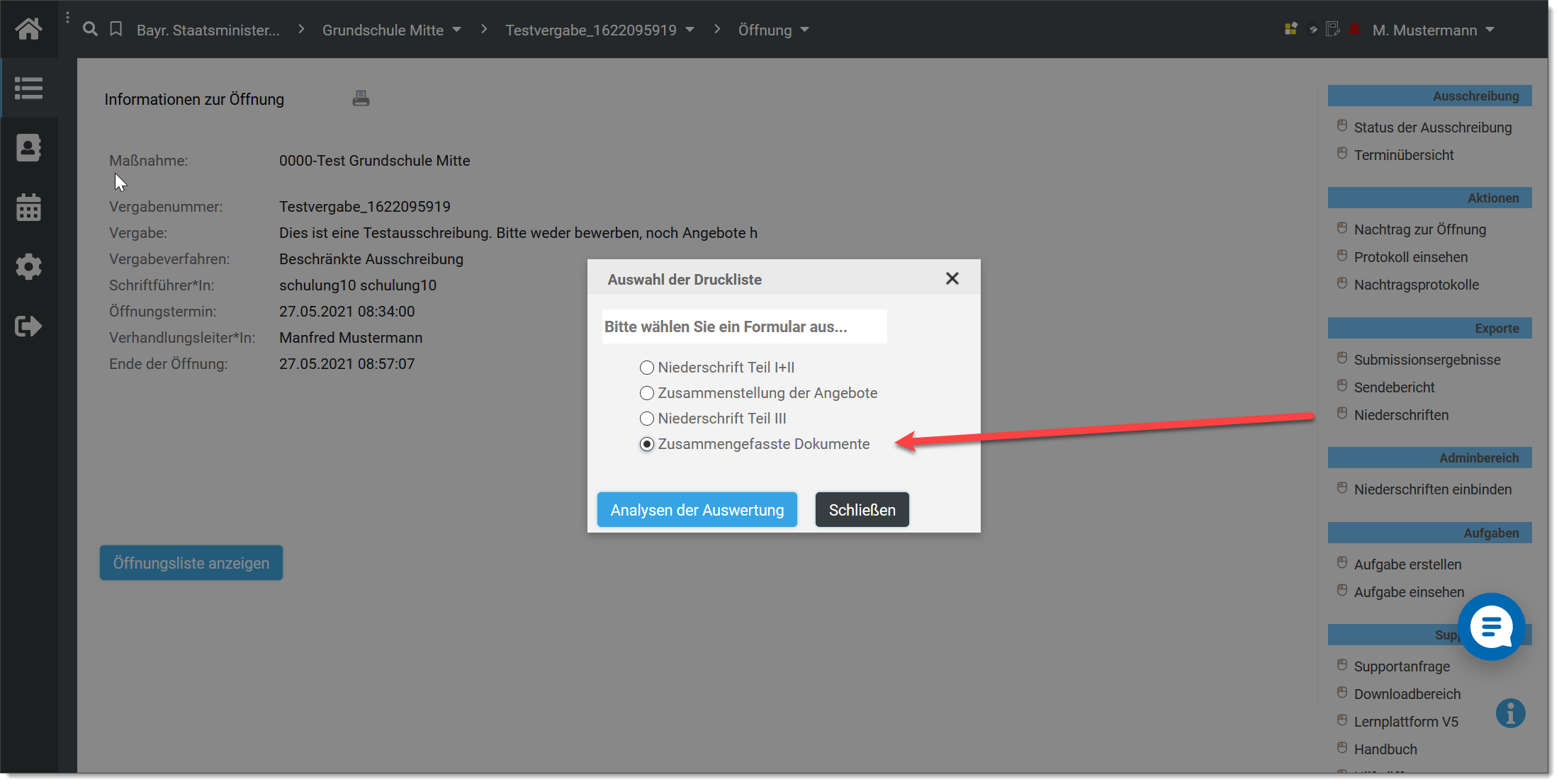The width and height of the screenshot is (1559, 784).
Task: Open the yellow tiles dashboard icon
Action: point(1291,29)
